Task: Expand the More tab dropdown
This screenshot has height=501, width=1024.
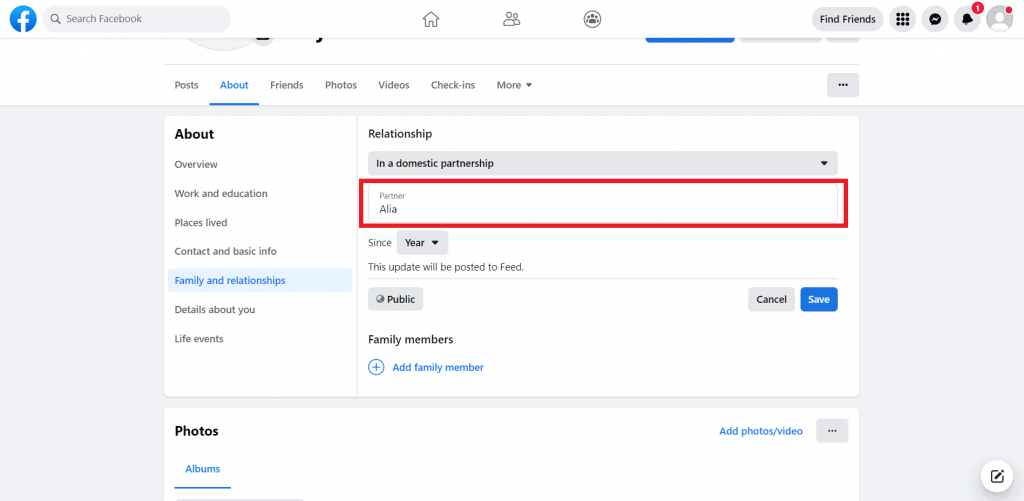Action: 514,85
